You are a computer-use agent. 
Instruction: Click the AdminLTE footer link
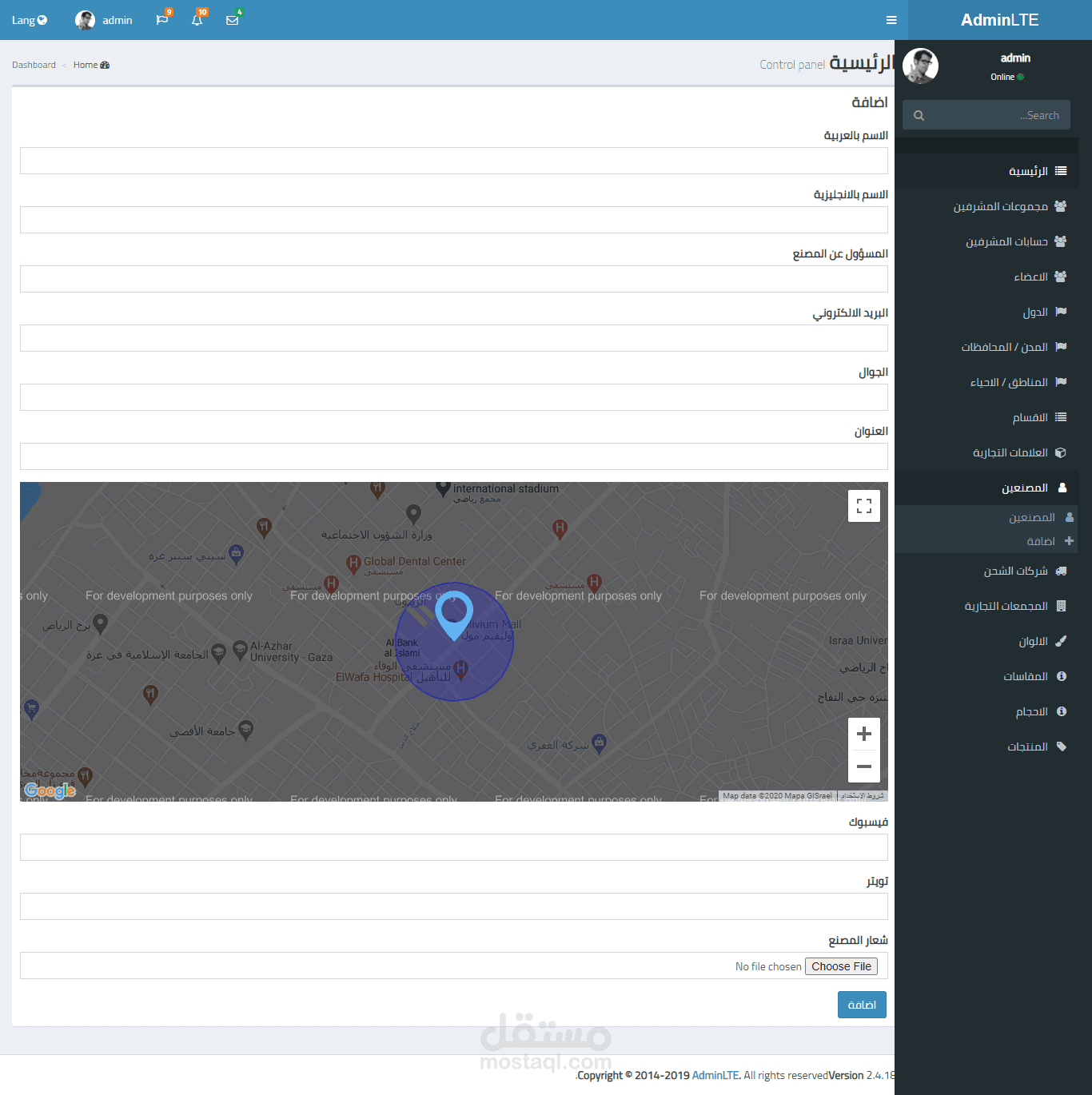715,1075
